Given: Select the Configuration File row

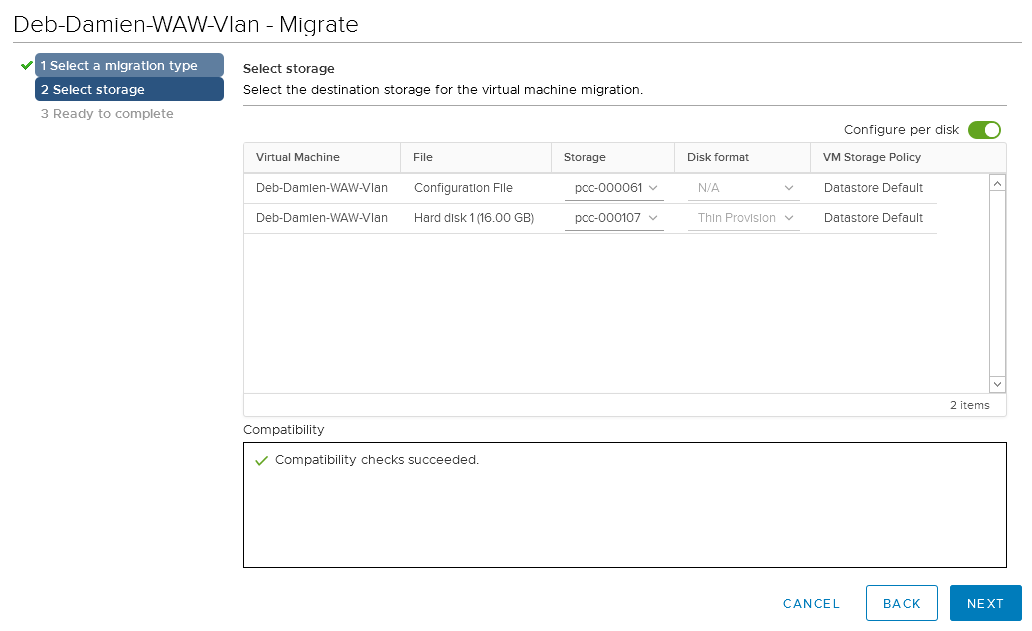Looking at the screenshot, I should click(x=320, y=187).
